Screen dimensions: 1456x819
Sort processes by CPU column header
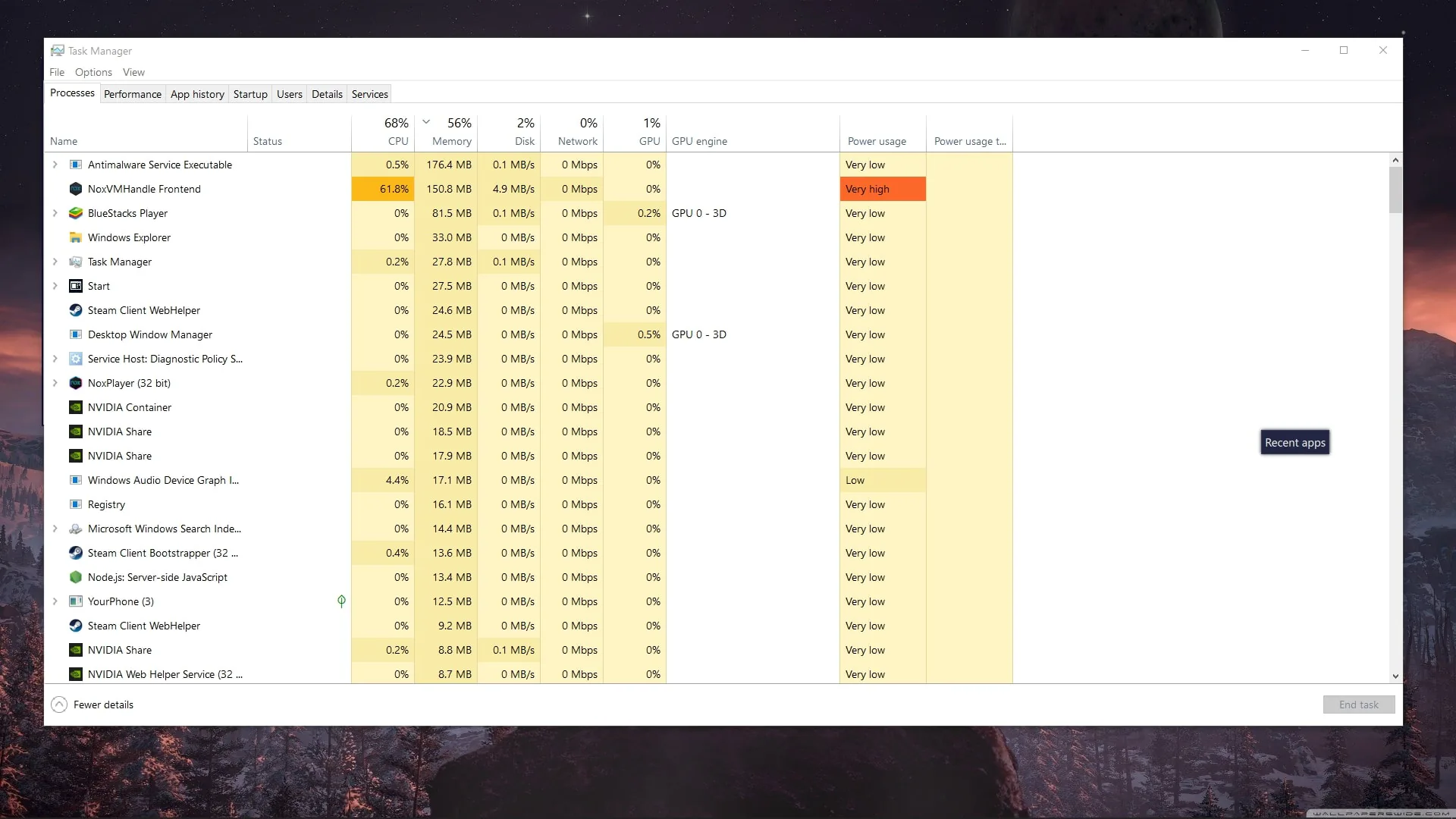pos(383,132)
